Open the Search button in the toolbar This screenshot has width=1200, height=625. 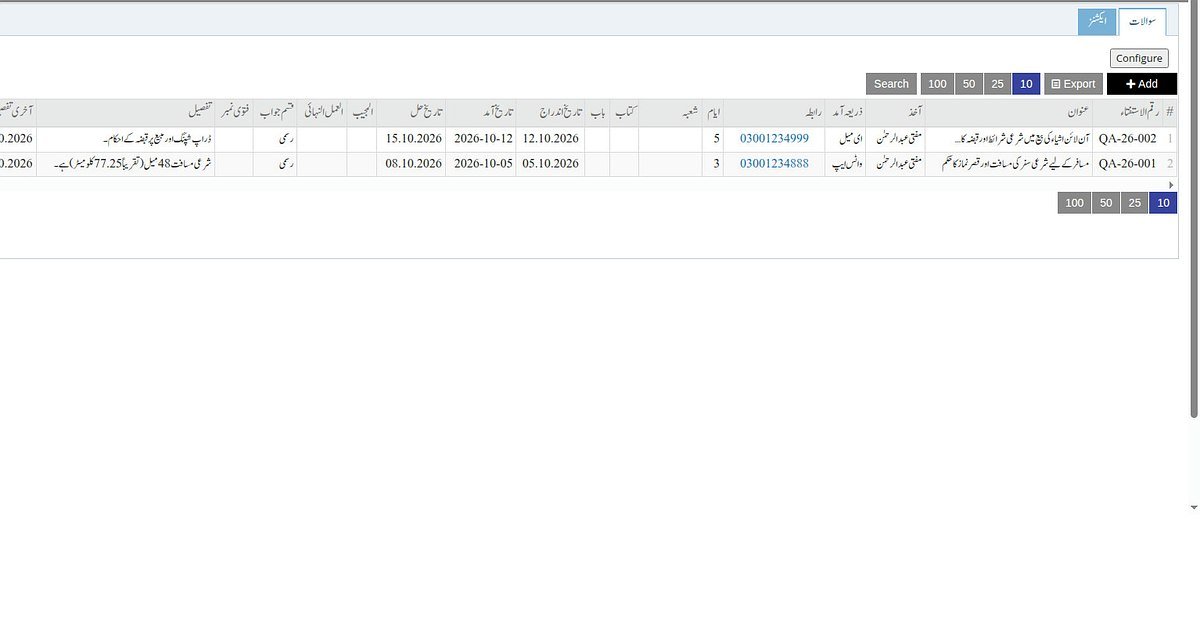pos(891,84)
